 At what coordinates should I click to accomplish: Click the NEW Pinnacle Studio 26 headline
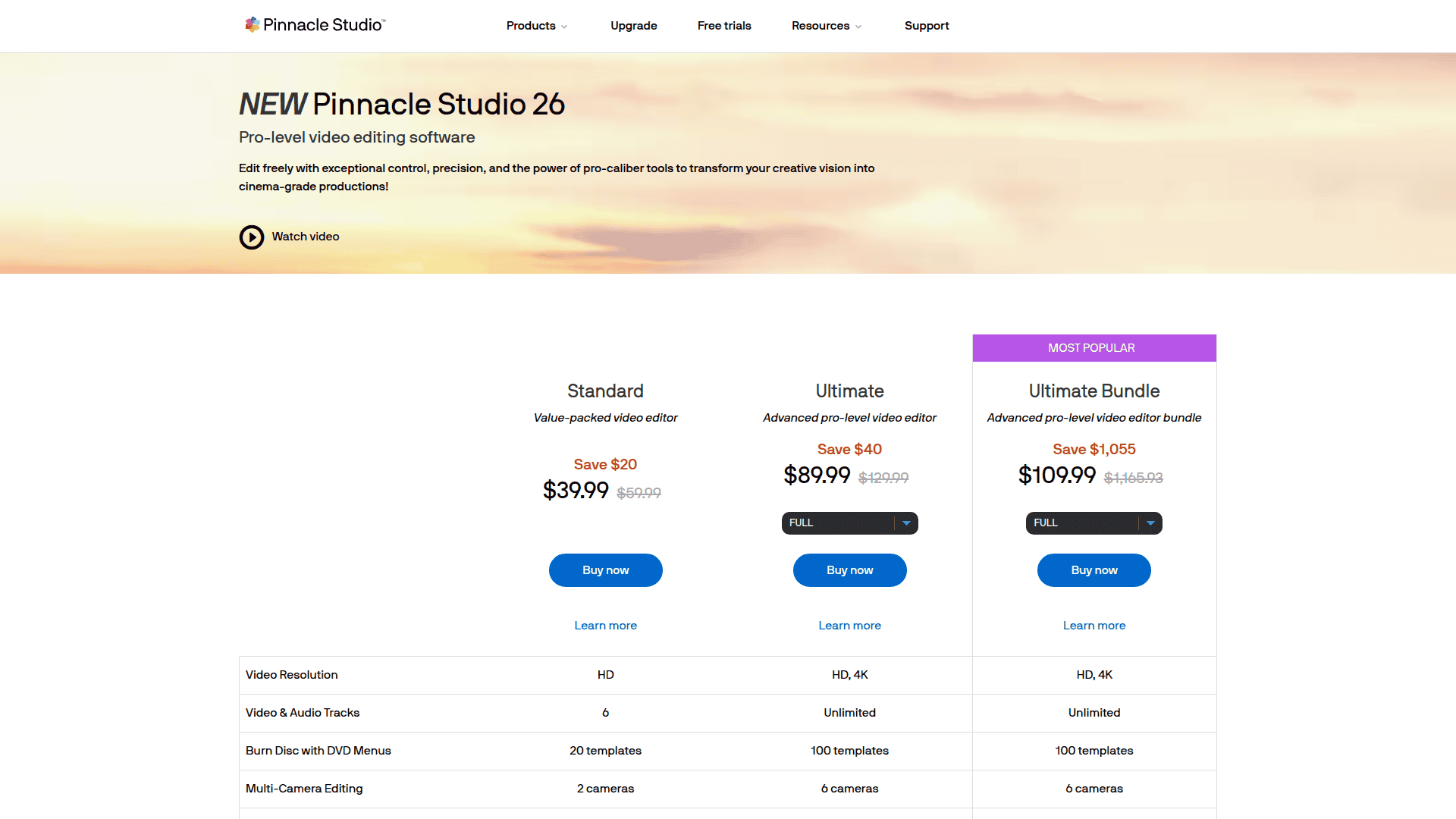coord(402,104)
